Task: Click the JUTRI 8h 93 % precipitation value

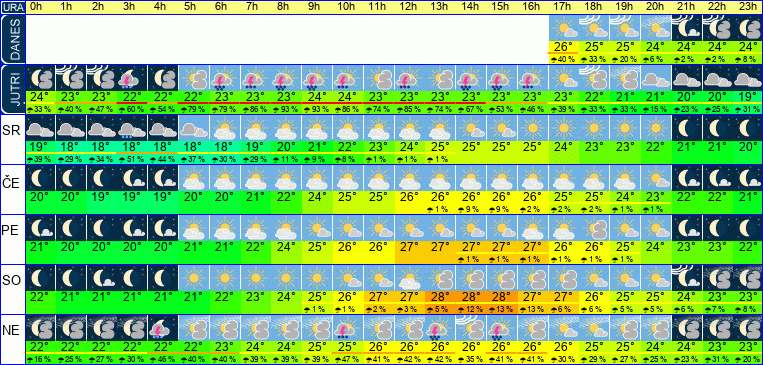Action: click(x=287, y=109)
